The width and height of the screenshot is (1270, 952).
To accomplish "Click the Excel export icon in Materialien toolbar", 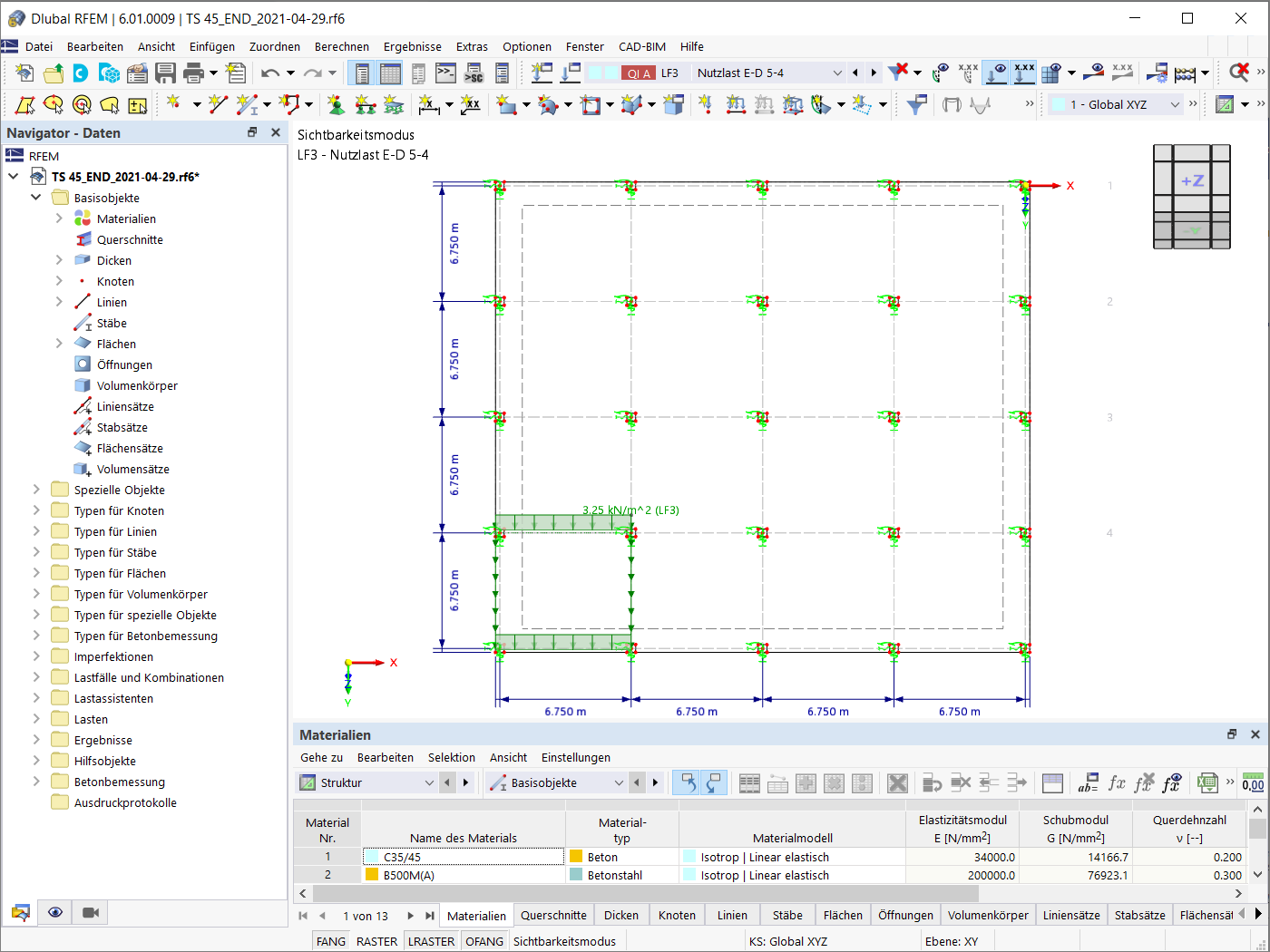I will (x=1207, y=782).
